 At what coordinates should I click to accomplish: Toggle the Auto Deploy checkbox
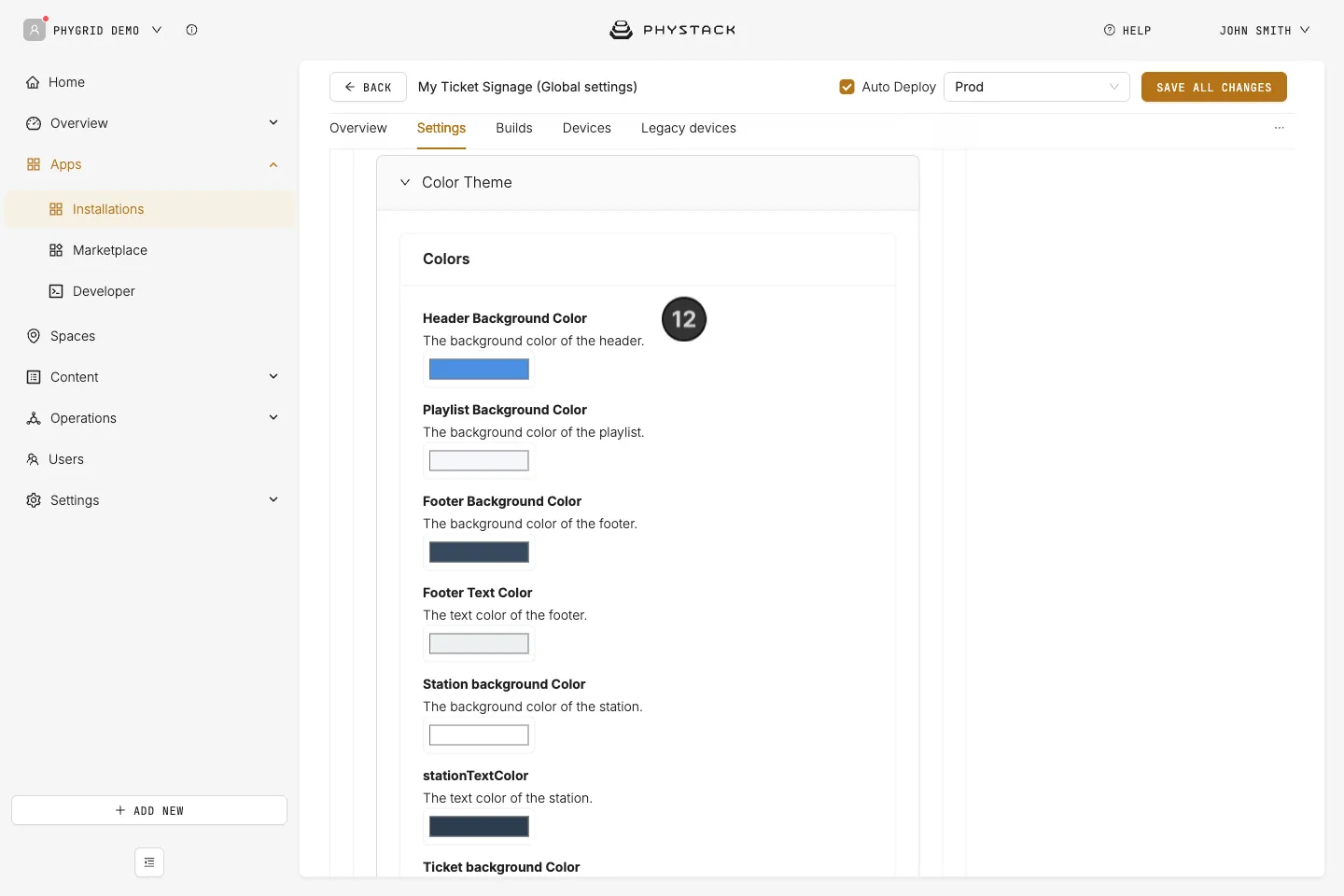(847, 87)
